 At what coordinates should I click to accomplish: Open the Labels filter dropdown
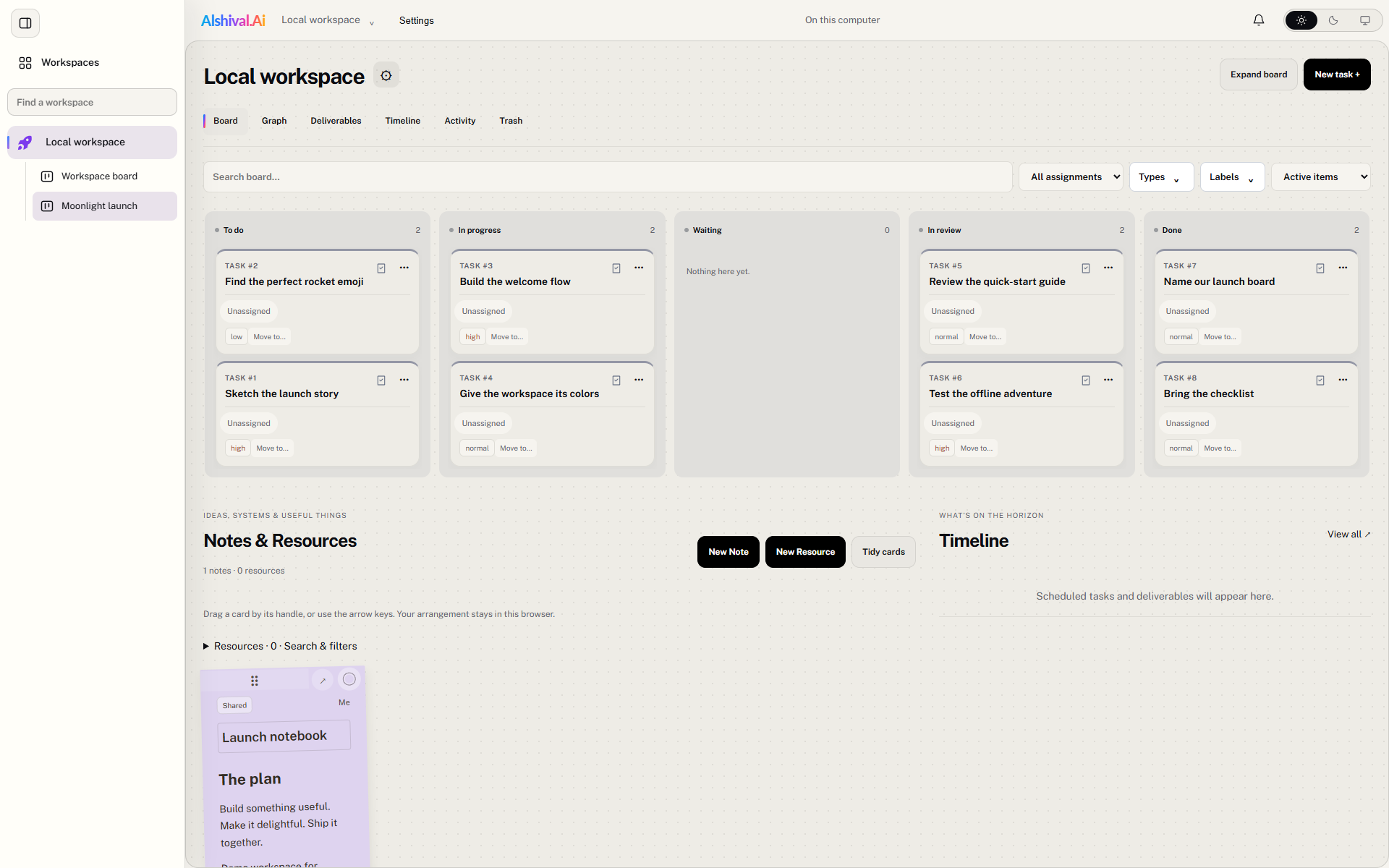pyautogui.click(x=1232, y=177)
